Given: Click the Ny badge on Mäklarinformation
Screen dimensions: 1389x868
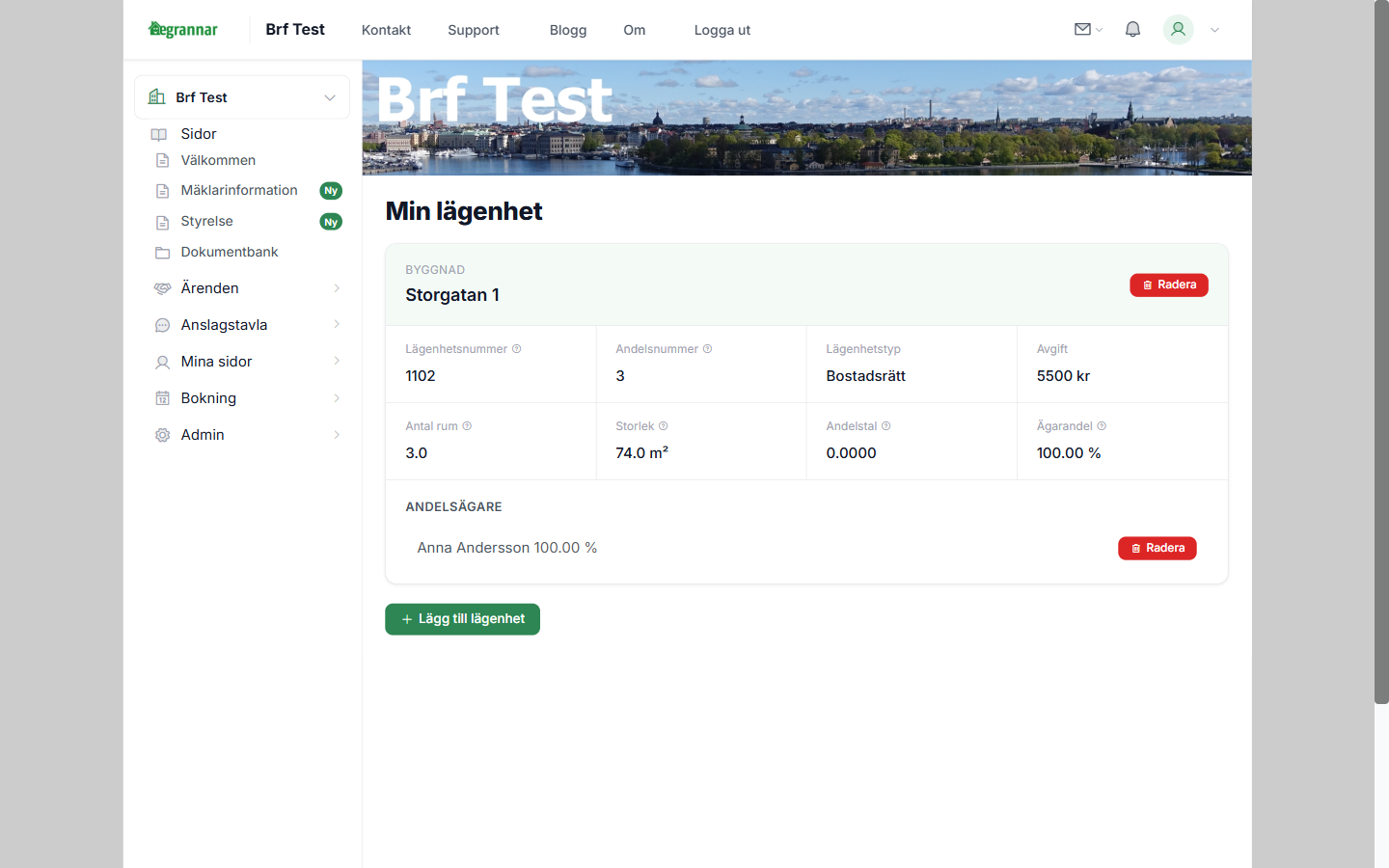Looking at the screenshot, I should (x=331, y=191).
